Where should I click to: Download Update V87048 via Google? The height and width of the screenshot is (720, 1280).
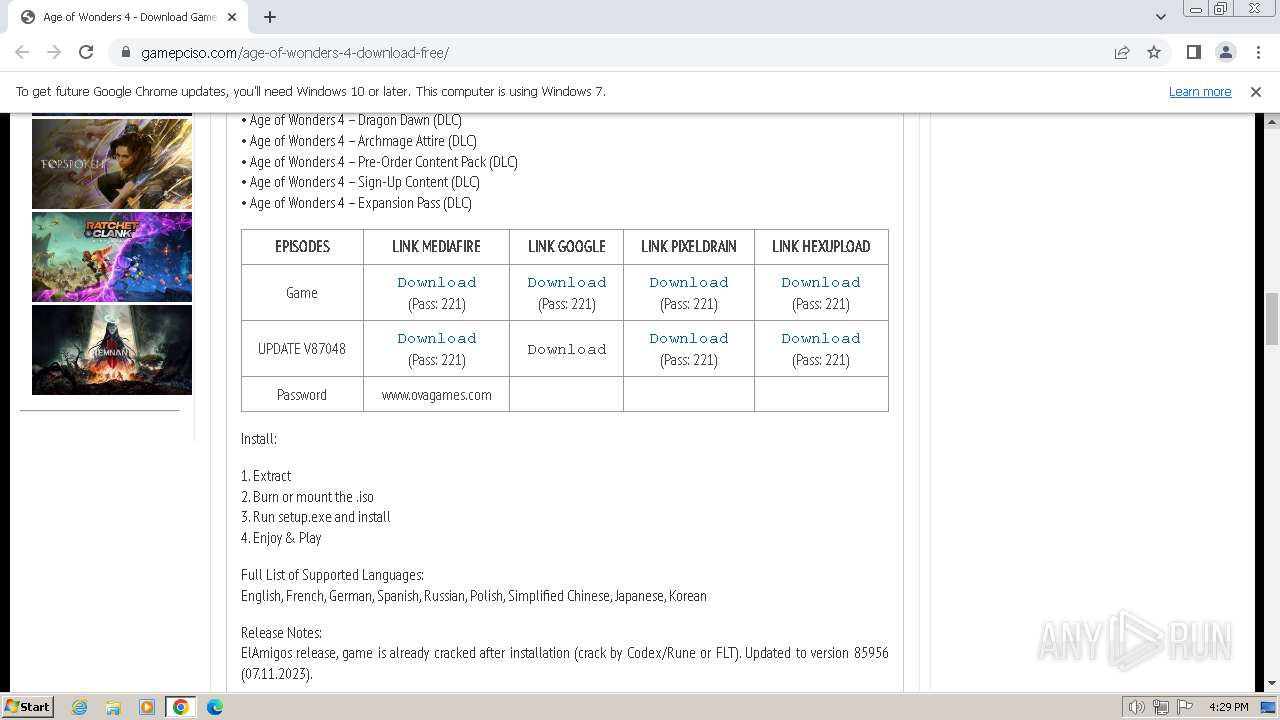(566, 349)
